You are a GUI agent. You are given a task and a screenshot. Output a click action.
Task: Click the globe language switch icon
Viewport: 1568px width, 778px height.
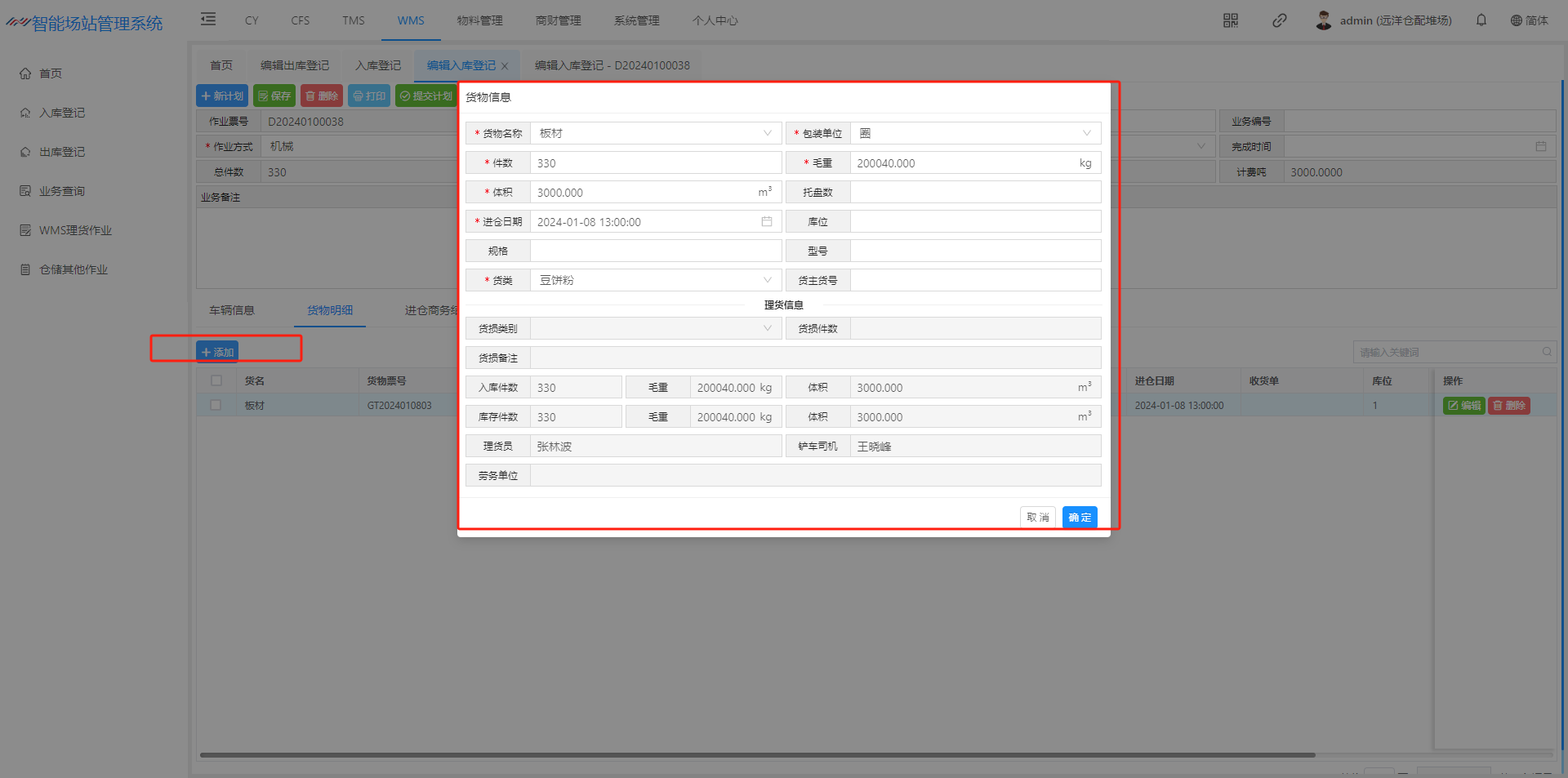(x=1517, y=20)
